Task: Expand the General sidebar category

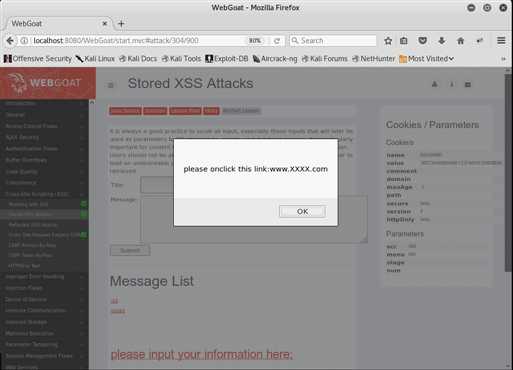Action: pyautogui.click(x=44, y=115)
